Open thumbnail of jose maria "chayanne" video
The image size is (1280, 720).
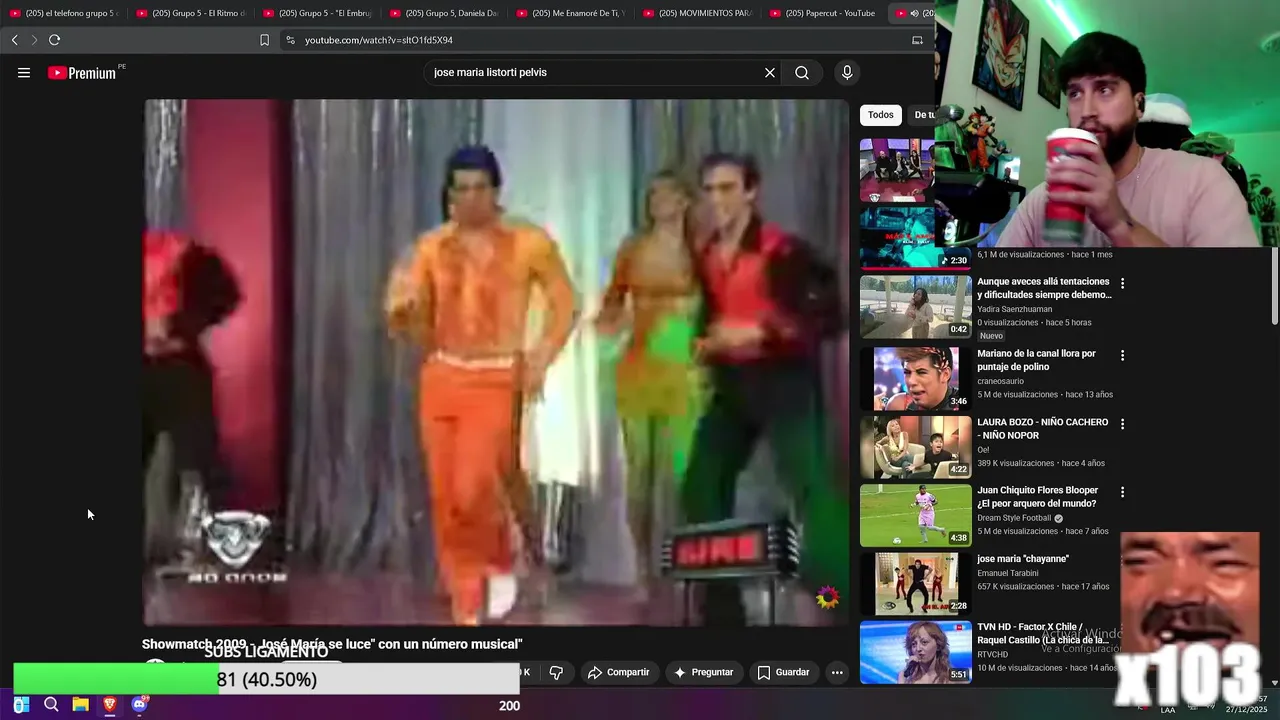915,584
